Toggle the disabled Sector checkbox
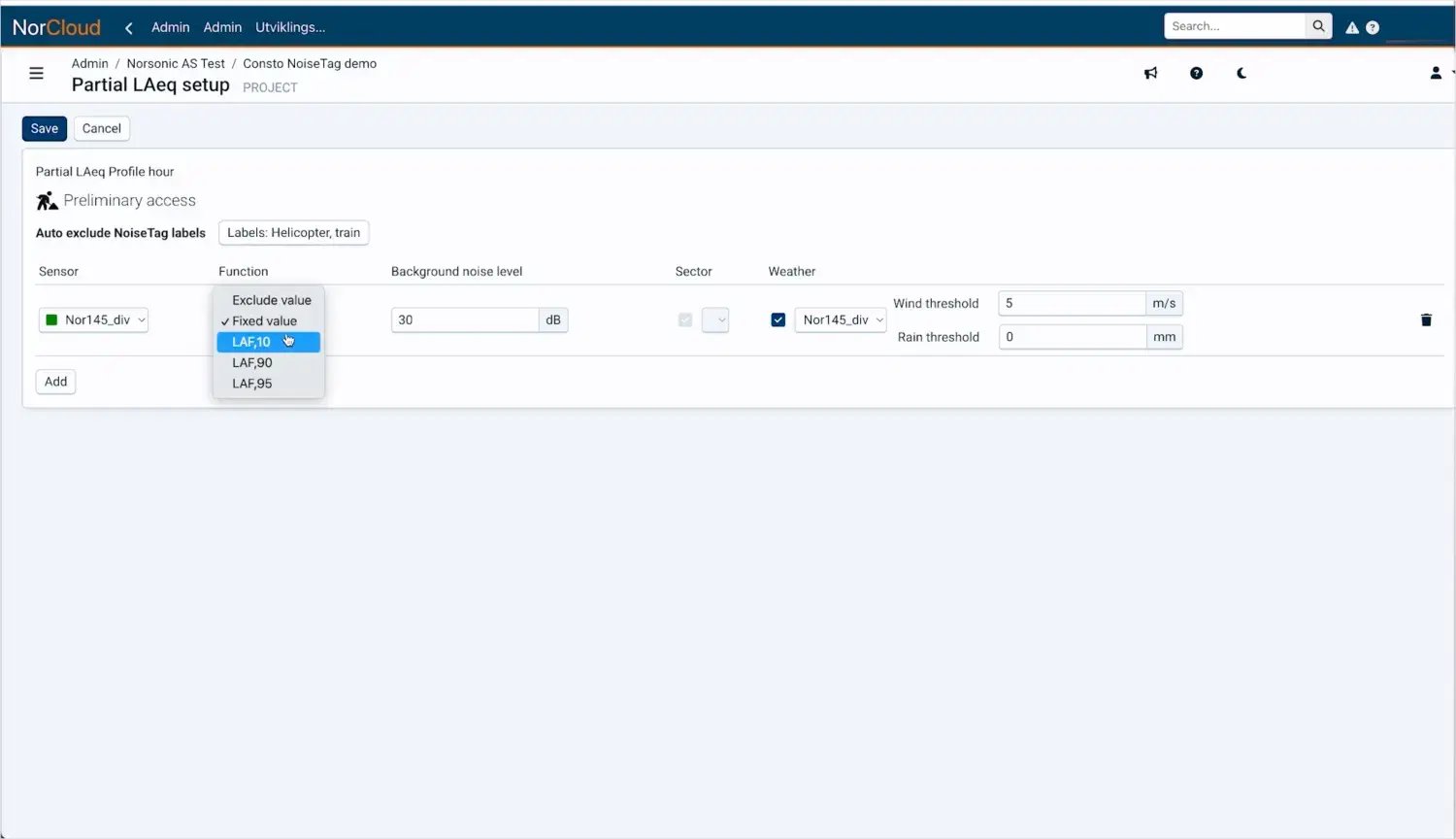This screenshot has height=839, width=1456. pyautogui.click(x=685, y=319)
